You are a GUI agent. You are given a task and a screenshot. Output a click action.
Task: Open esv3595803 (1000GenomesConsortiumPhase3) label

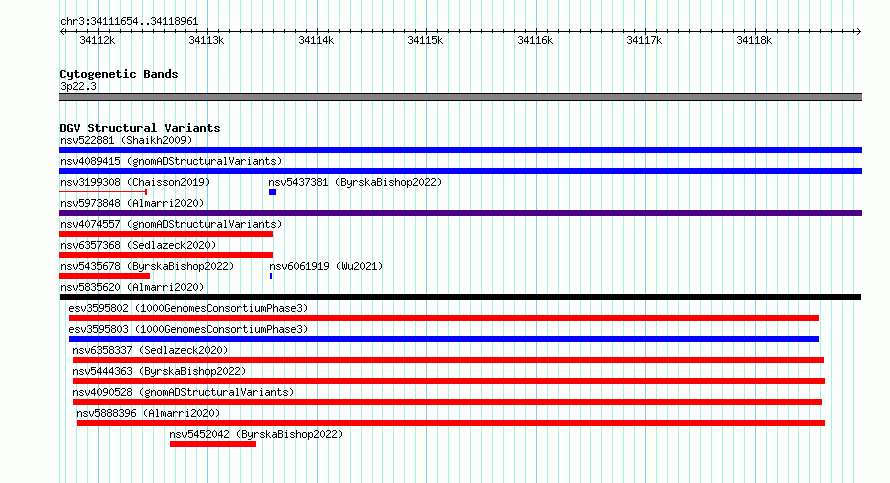(188, 329)
